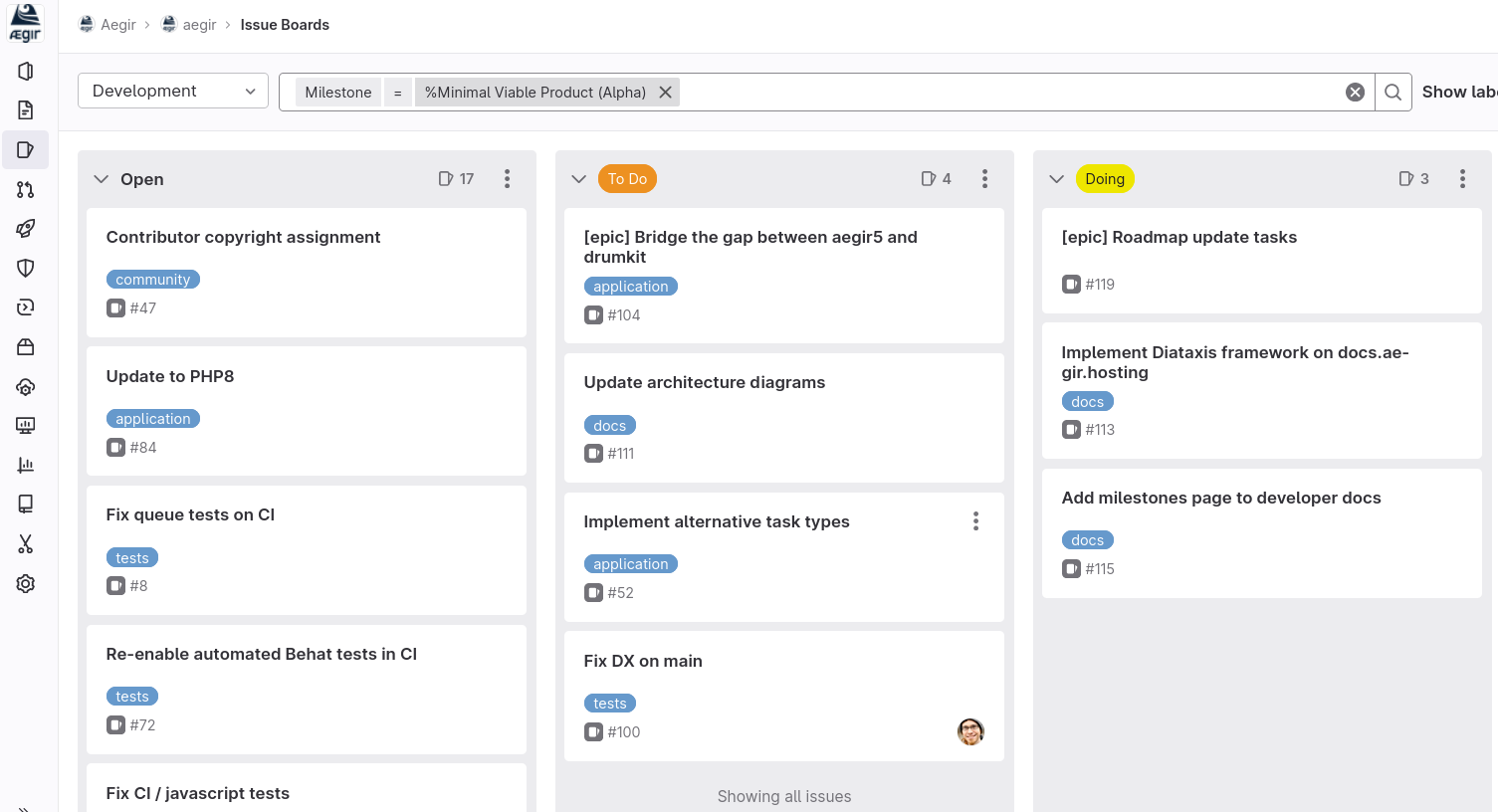Viewport: 1498px width, 812px height.
Task: Collapse the To Do list
Action: point(578,179)
